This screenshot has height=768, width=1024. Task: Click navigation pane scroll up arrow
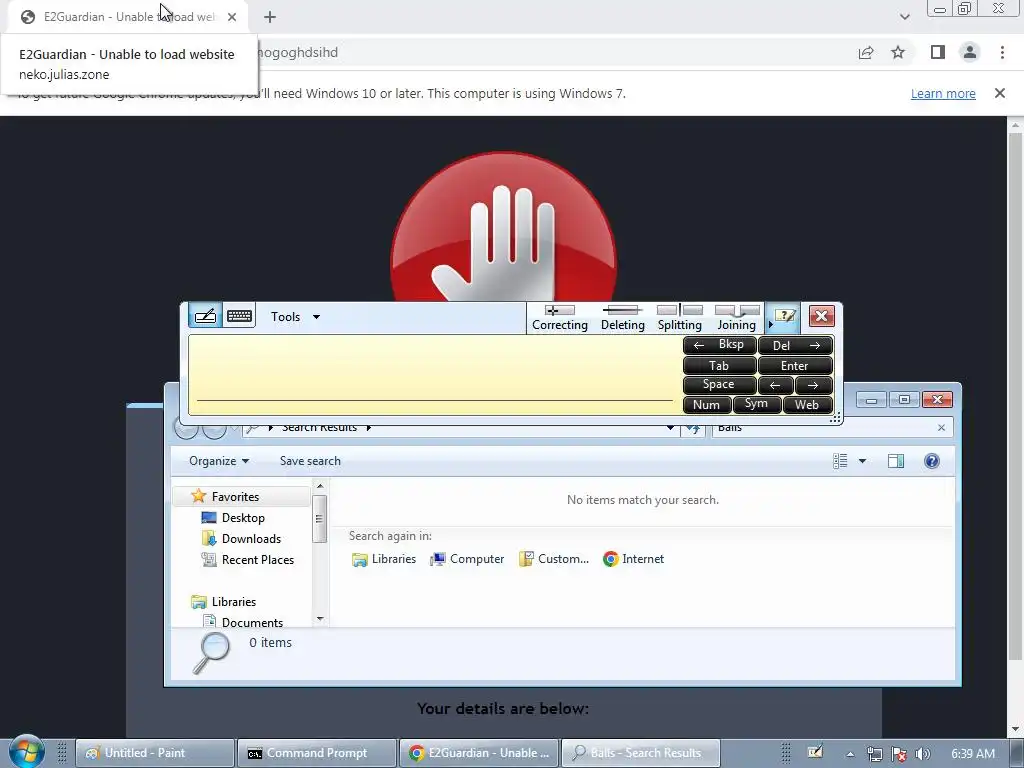[319, 486]
